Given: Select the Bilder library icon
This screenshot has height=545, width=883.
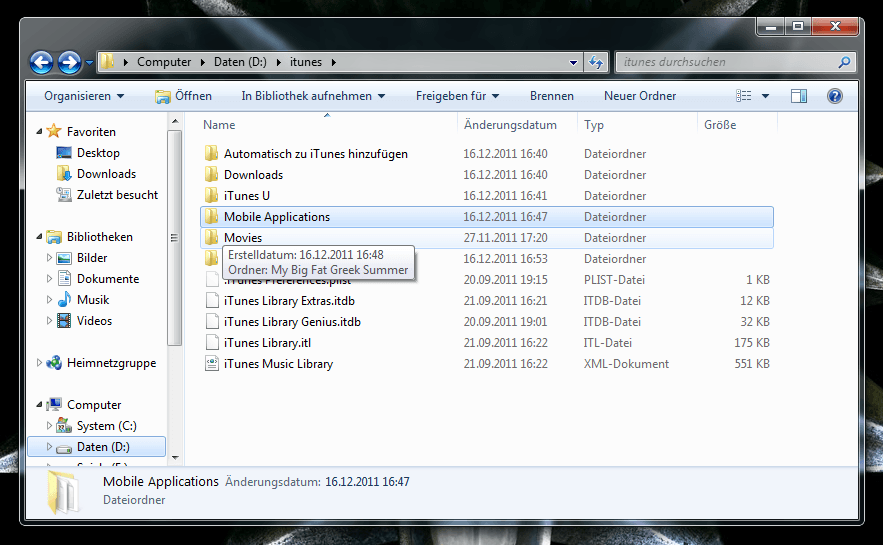Looking at the screenshot, I should tap(64, 258).
